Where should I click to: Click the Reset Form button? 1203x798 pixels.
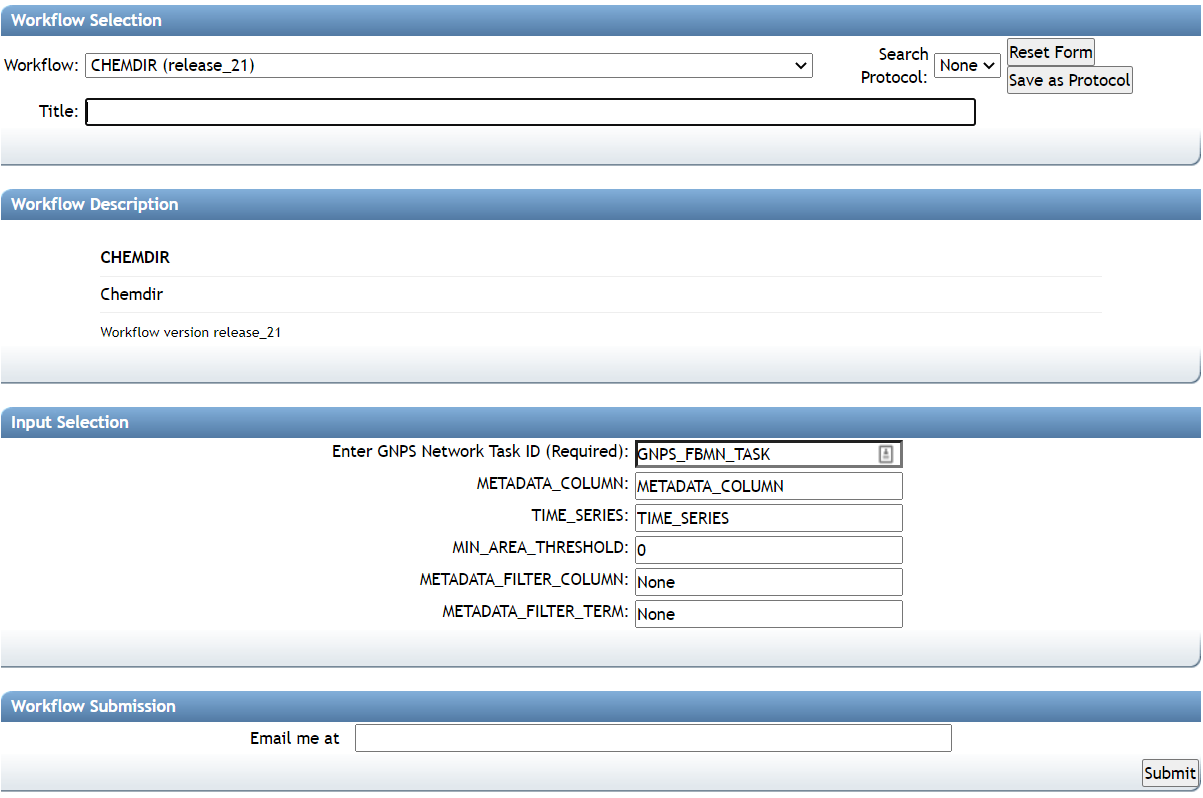pos(1051,52)
